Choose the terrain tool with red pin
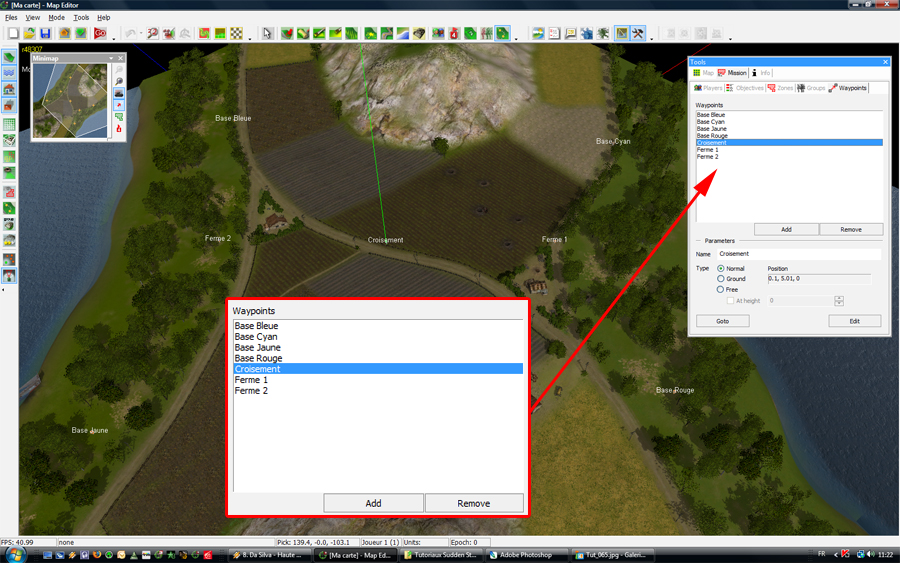The height and width of the screenshot is (563, 900). point(287,33)
